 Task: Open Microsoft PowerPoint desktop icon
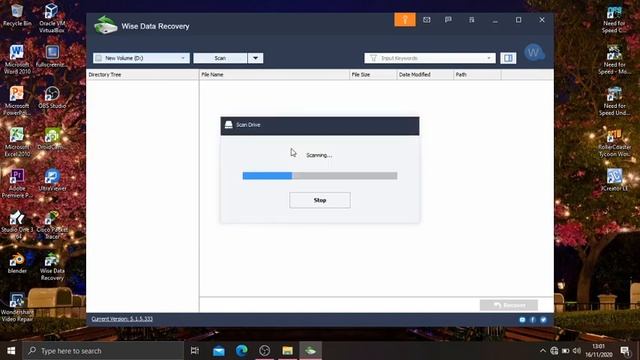coord(17,100)
